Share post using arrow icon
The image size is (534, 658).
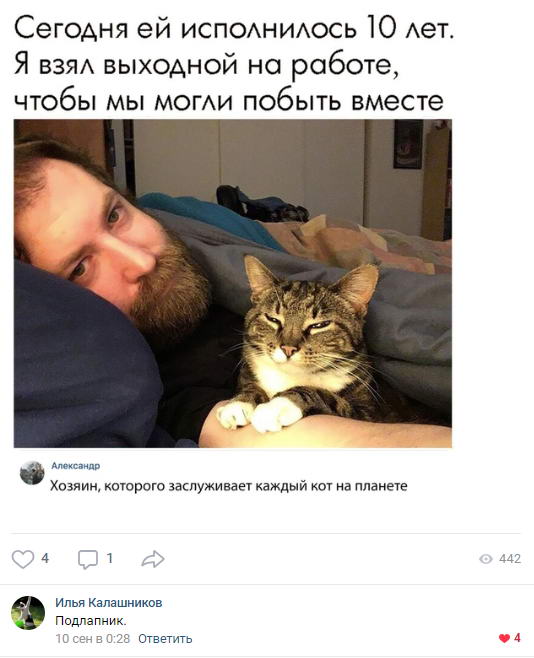pos(153,559)
